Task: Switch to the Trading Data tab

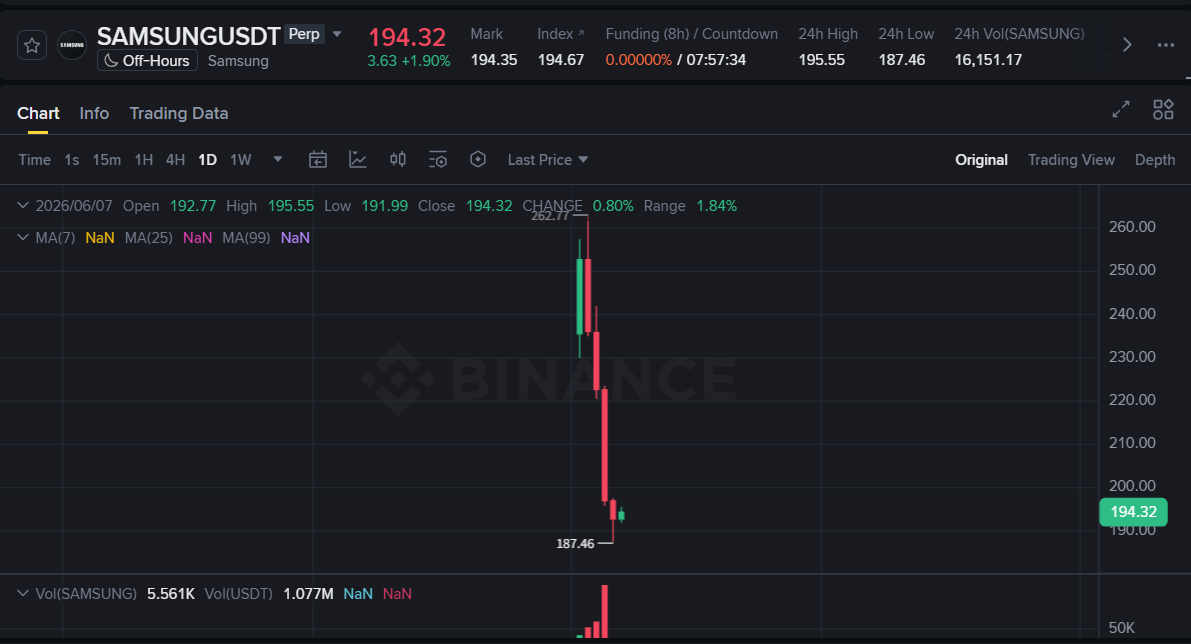Action: 178,113
